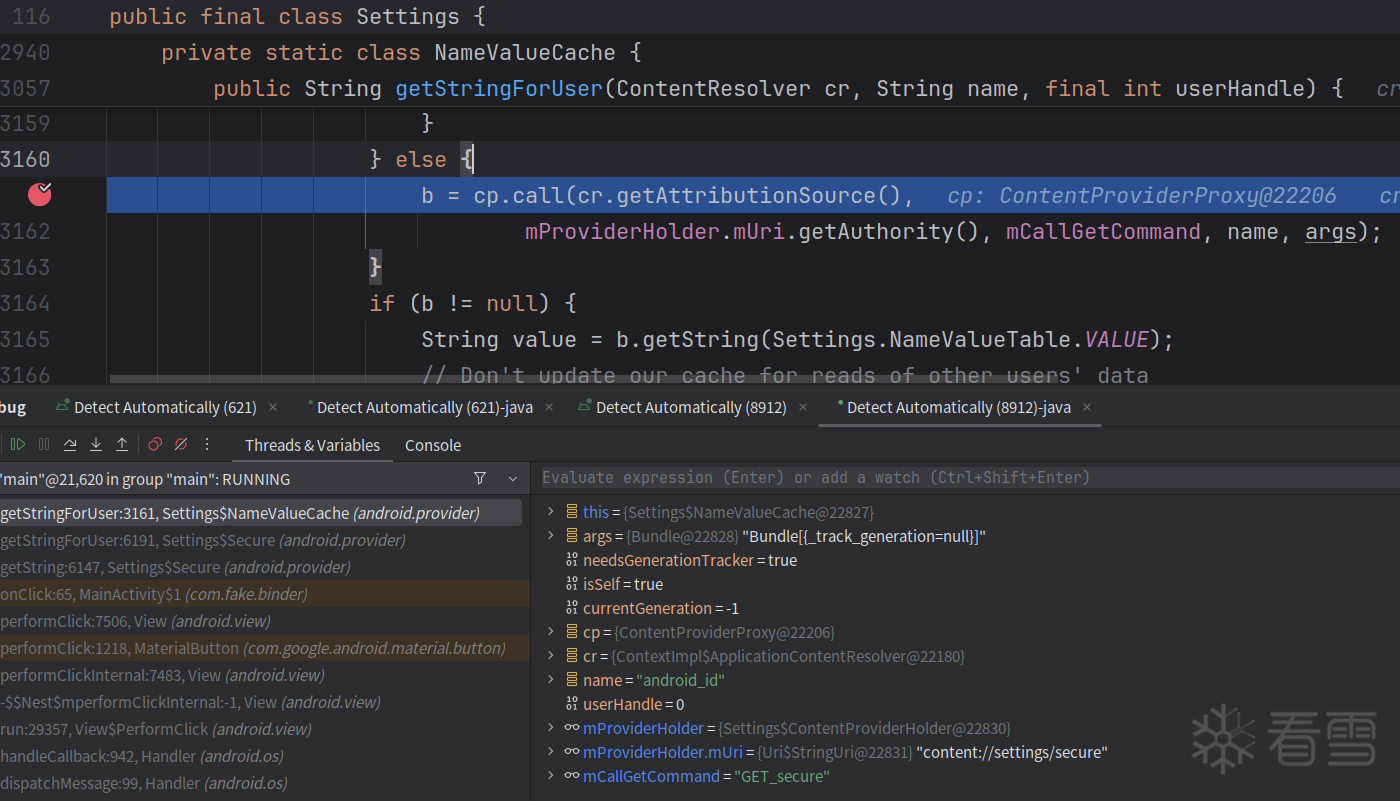Toggle the Mute Breakpoints icon
Screen dimensions: 1400x801
(x=181, y=445)
